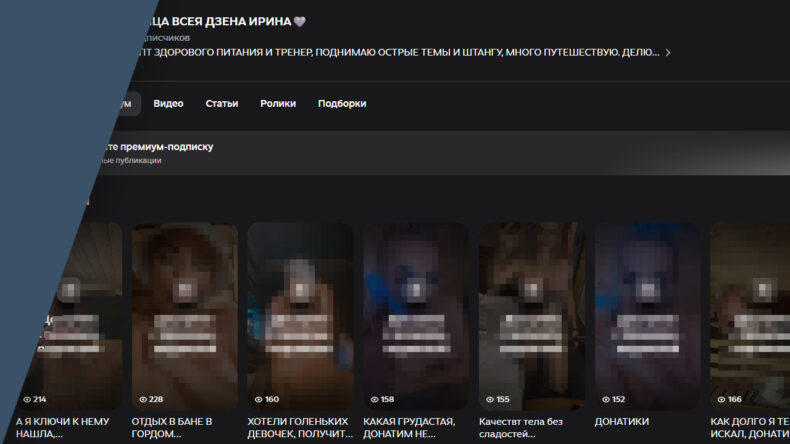Open the Статьи tab
Viewport: 790px width, 444px height.
click(221, 103)
